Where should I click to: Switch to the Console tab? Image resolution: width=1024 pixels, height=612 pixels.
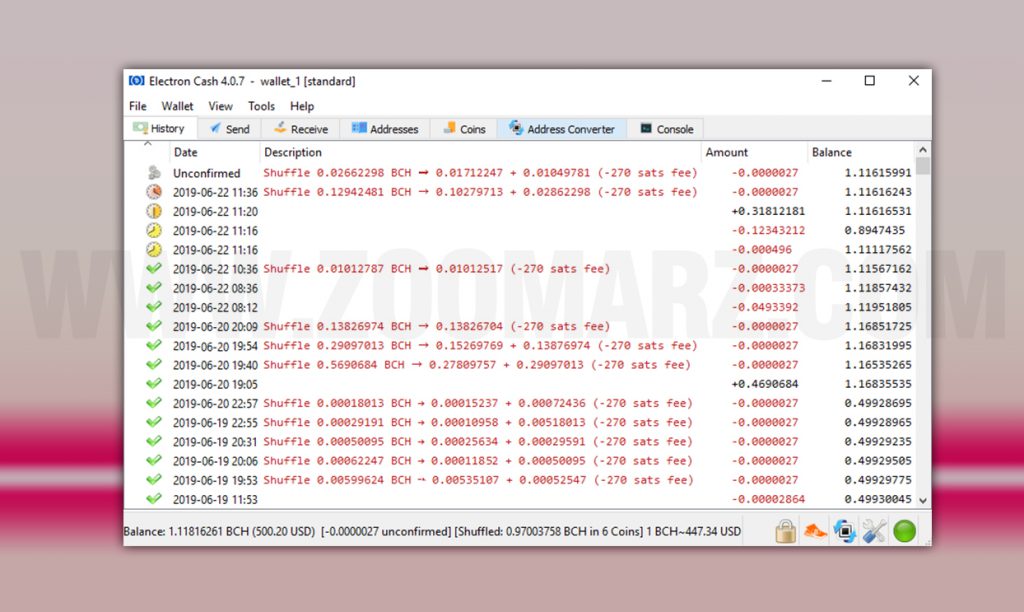pyautogui.click(x=666, y=129)
